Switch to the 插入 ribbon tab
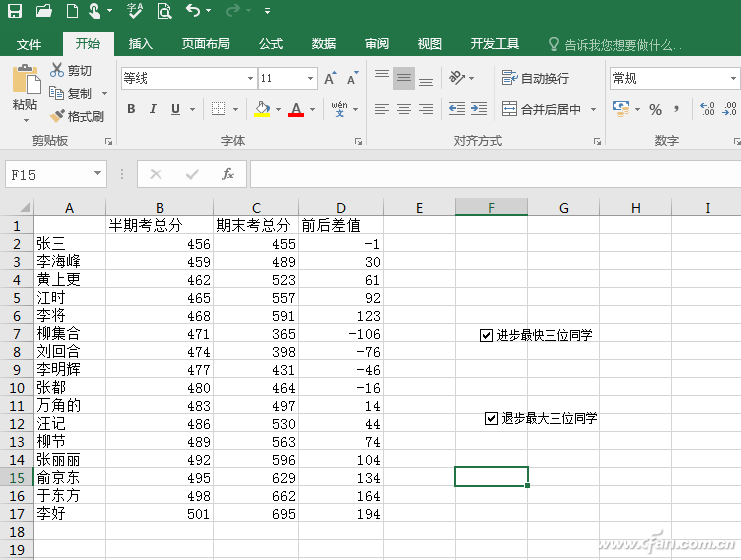 (x=141, y=44)
